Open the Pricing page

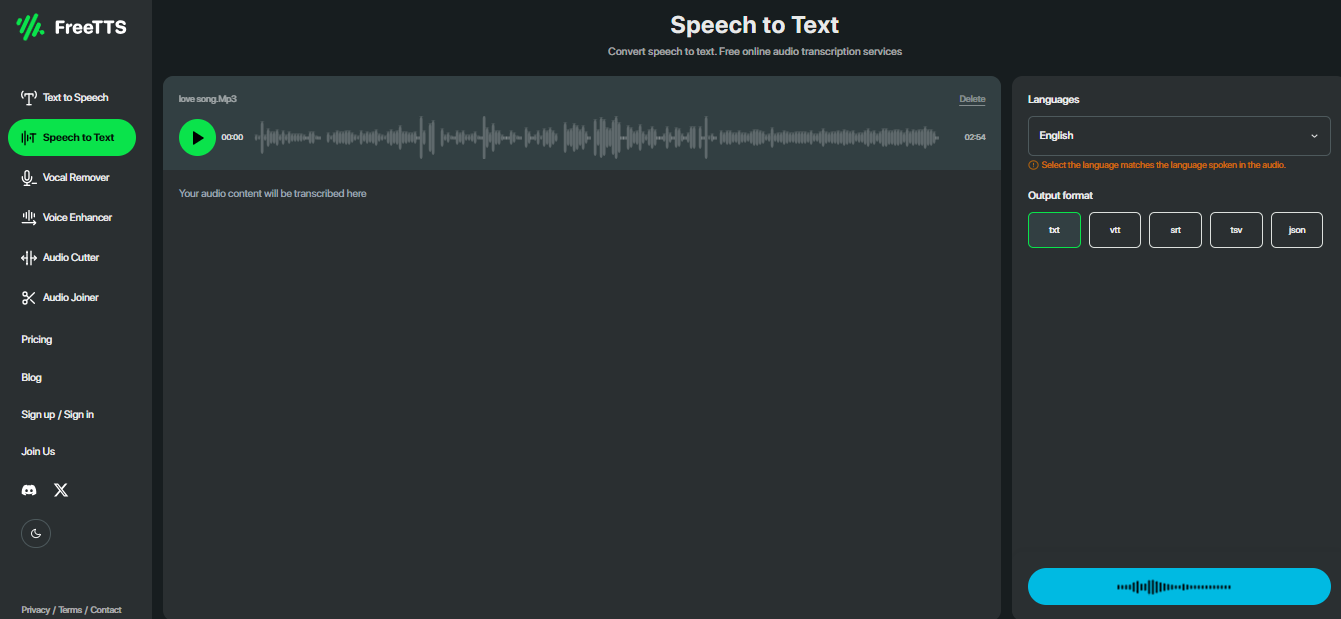pyautogui.click(x=36, y=339)
